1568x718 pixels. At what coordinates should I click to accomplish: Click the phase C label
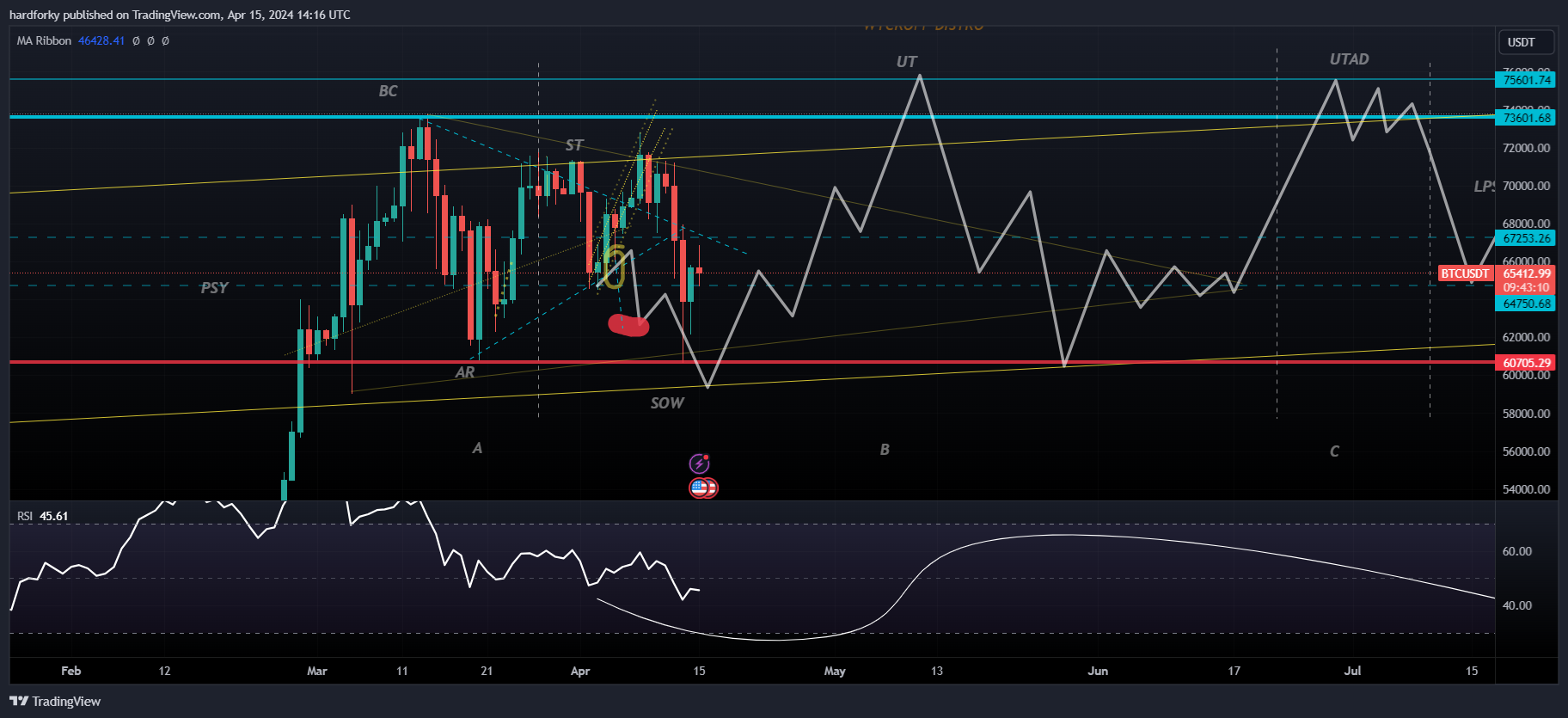coord(1334,451)
